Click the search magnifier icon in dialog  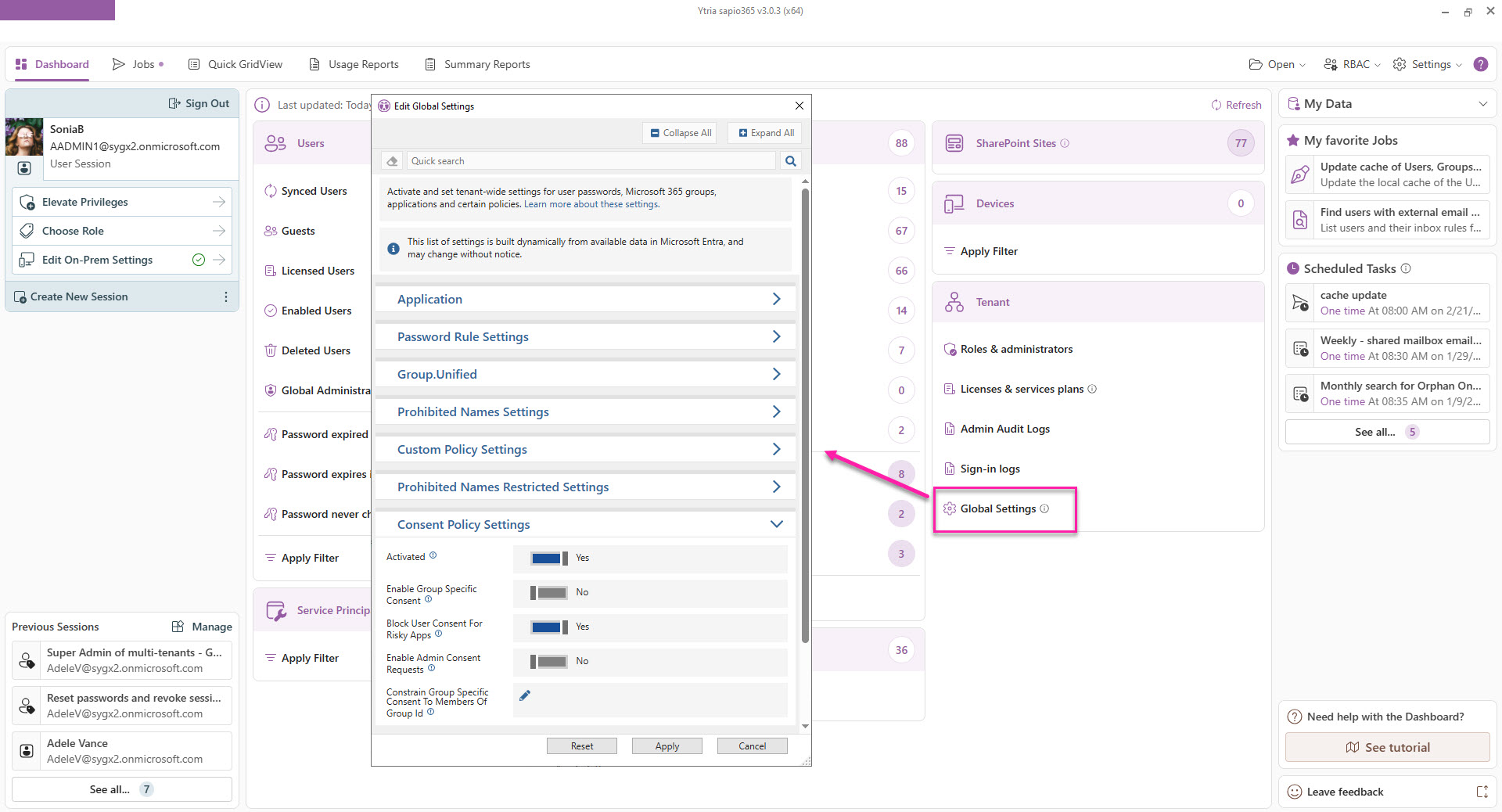(790, 161)
